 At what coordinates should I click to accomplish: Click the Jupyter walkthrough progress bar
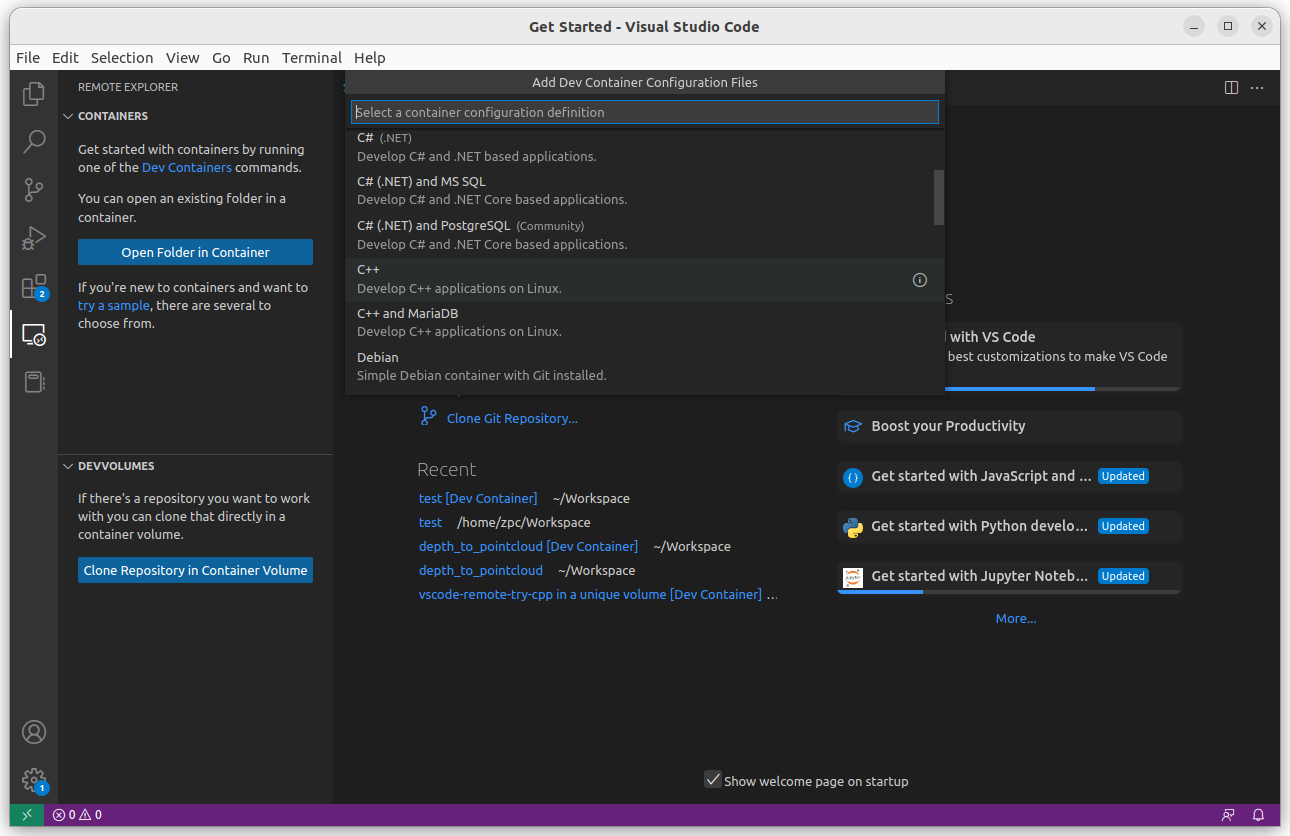[1009, 591]
